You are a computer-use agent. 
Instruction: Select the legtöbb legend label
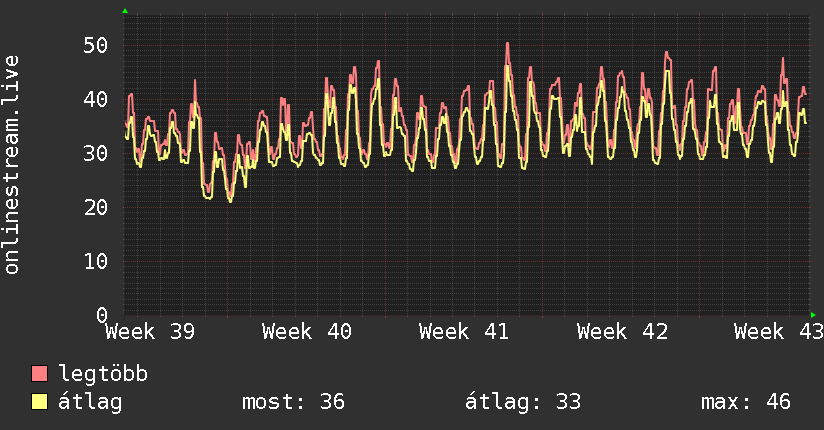coord(103,374)
